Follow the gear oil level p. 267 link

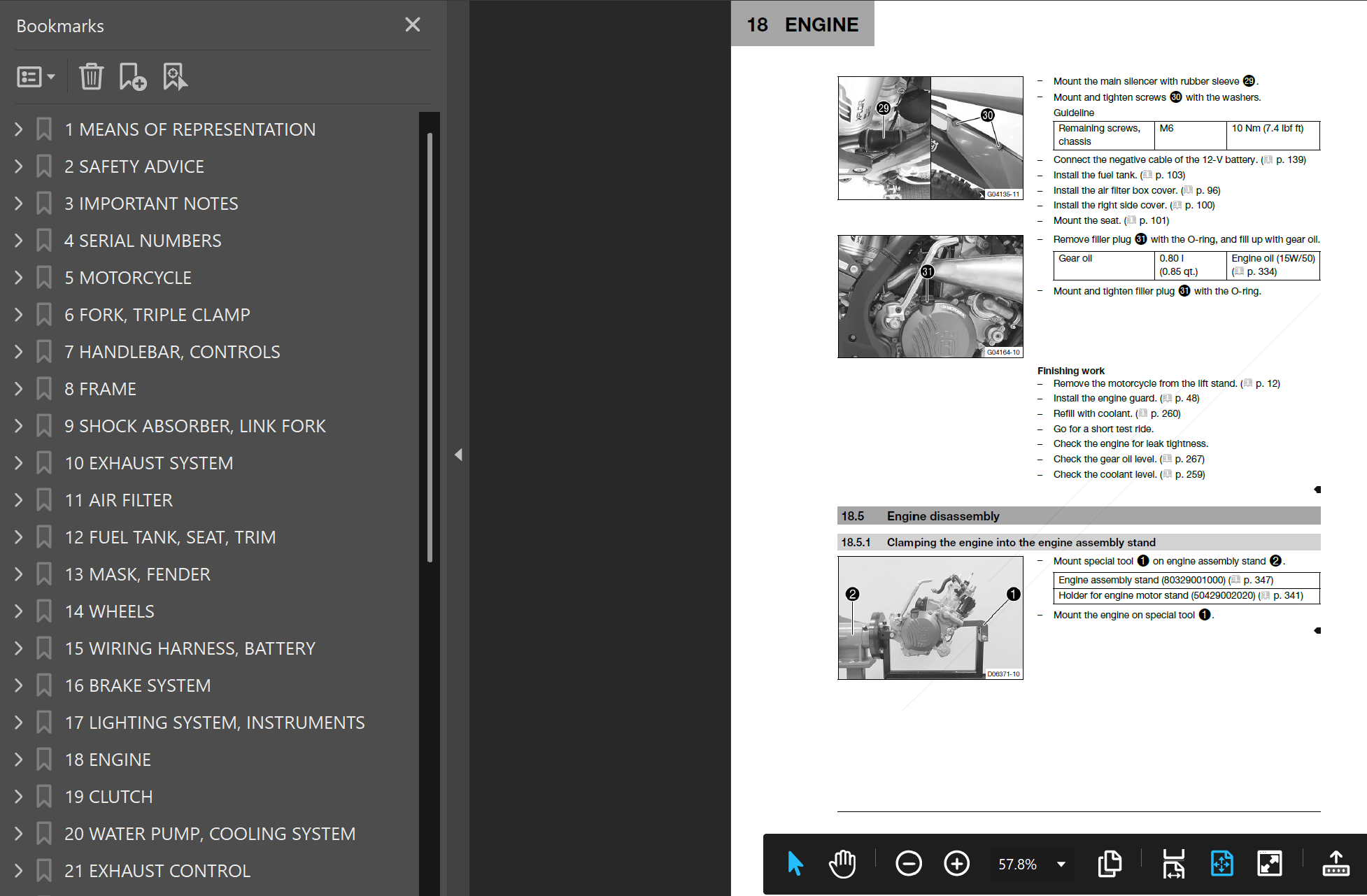pos(1182,459)
